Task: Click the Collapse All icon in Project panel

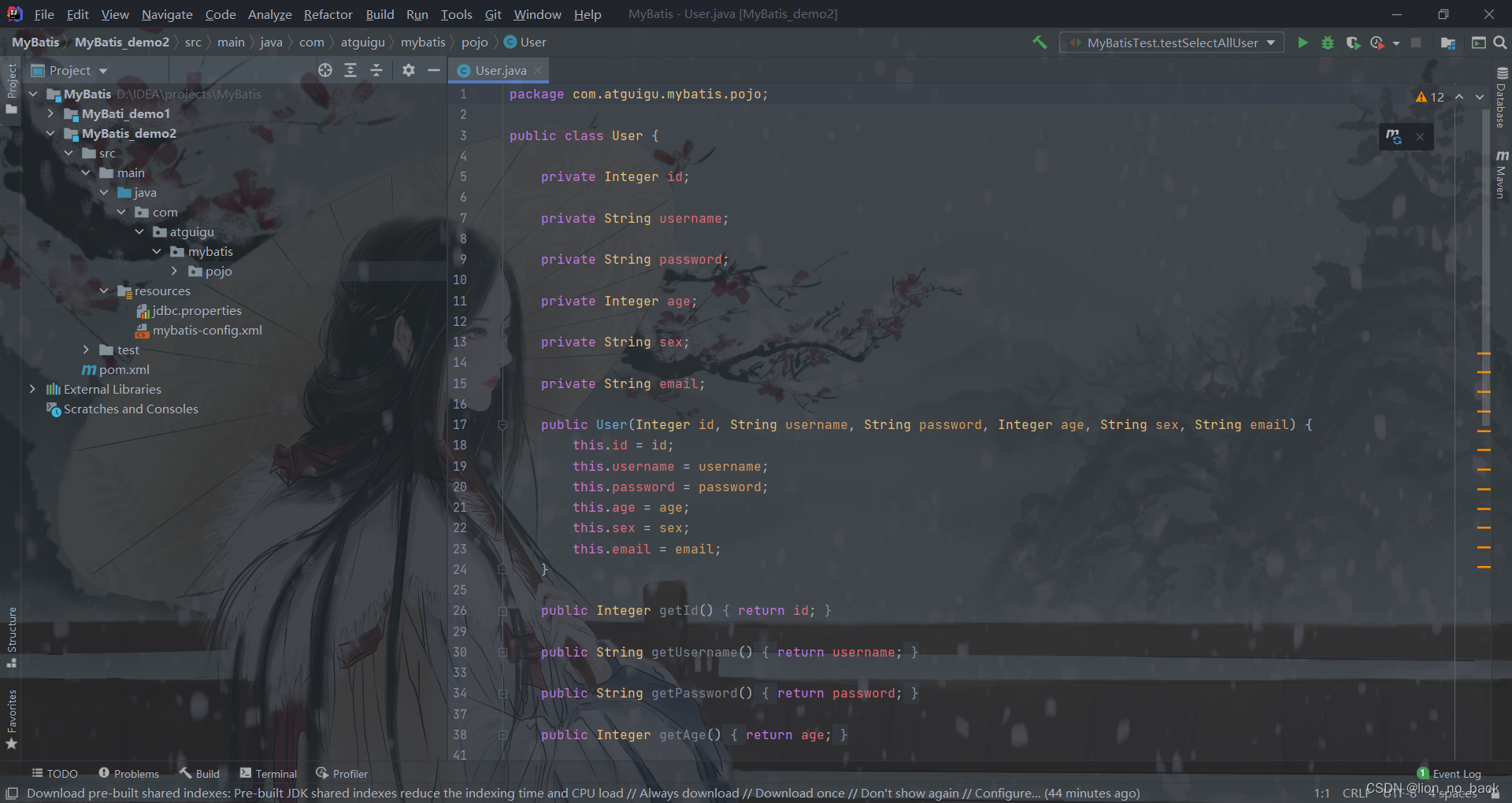Action: (376, 70)
